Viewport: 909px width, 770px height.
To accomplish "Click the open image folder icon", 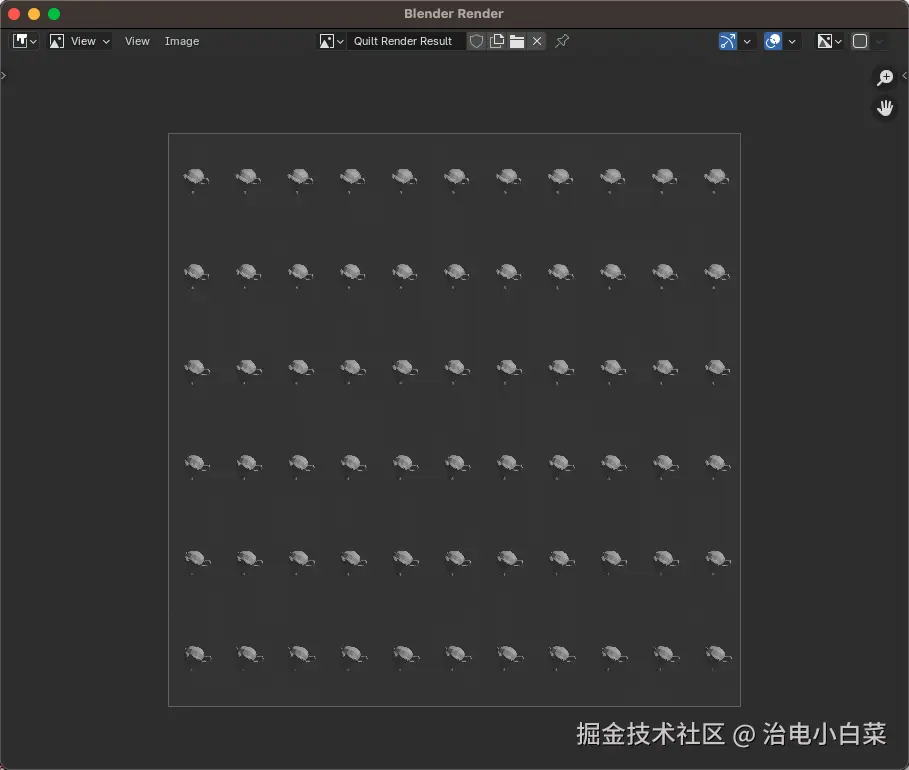I will pos(517,41).
